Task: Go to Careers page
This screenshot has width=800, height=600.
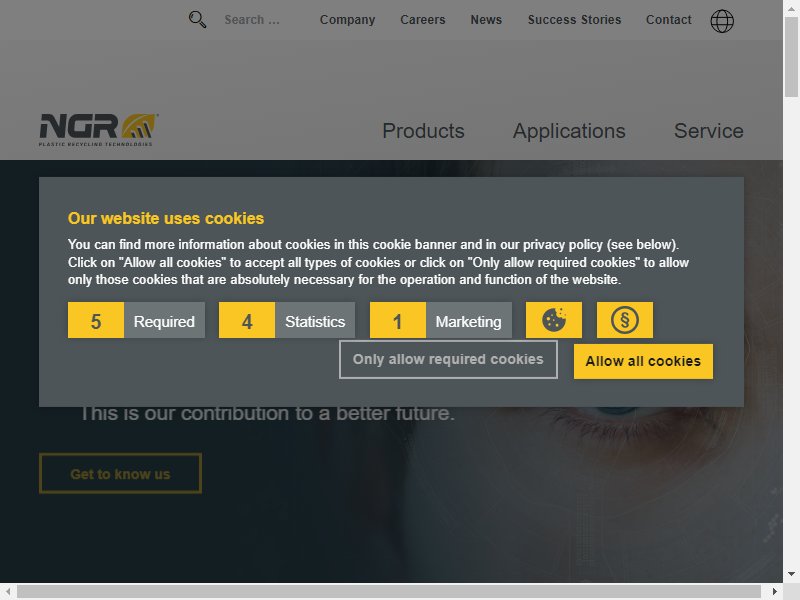Action: coord(422,20)
